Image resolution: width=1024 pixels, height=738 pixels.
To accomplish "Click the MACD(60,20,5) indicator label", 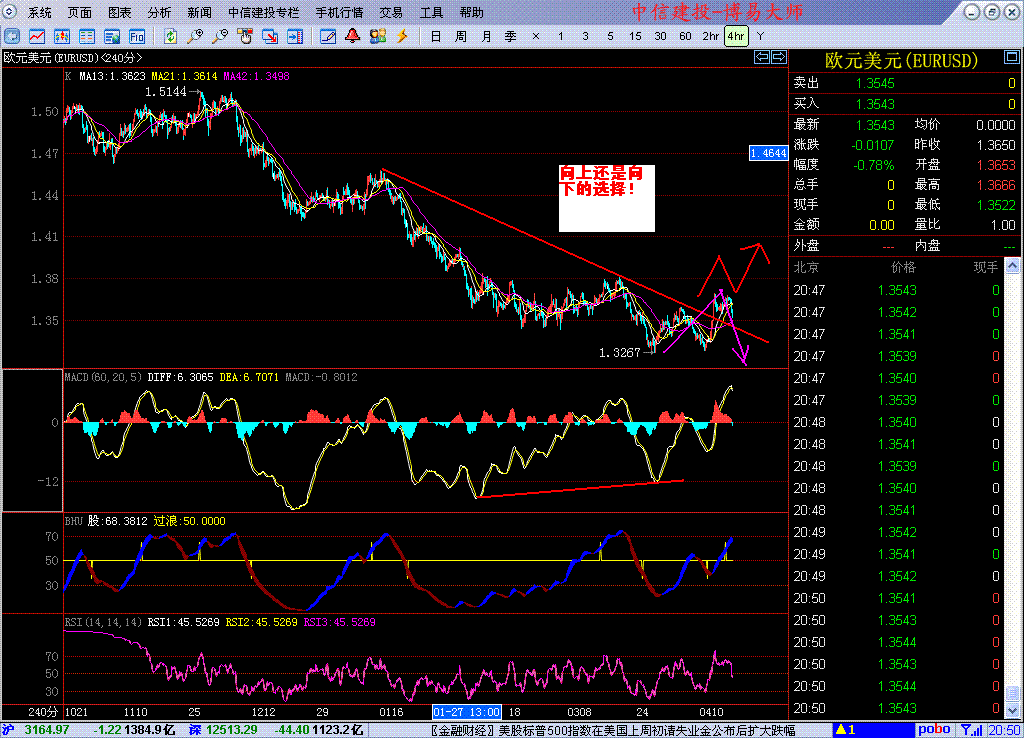I will (103, 377).
